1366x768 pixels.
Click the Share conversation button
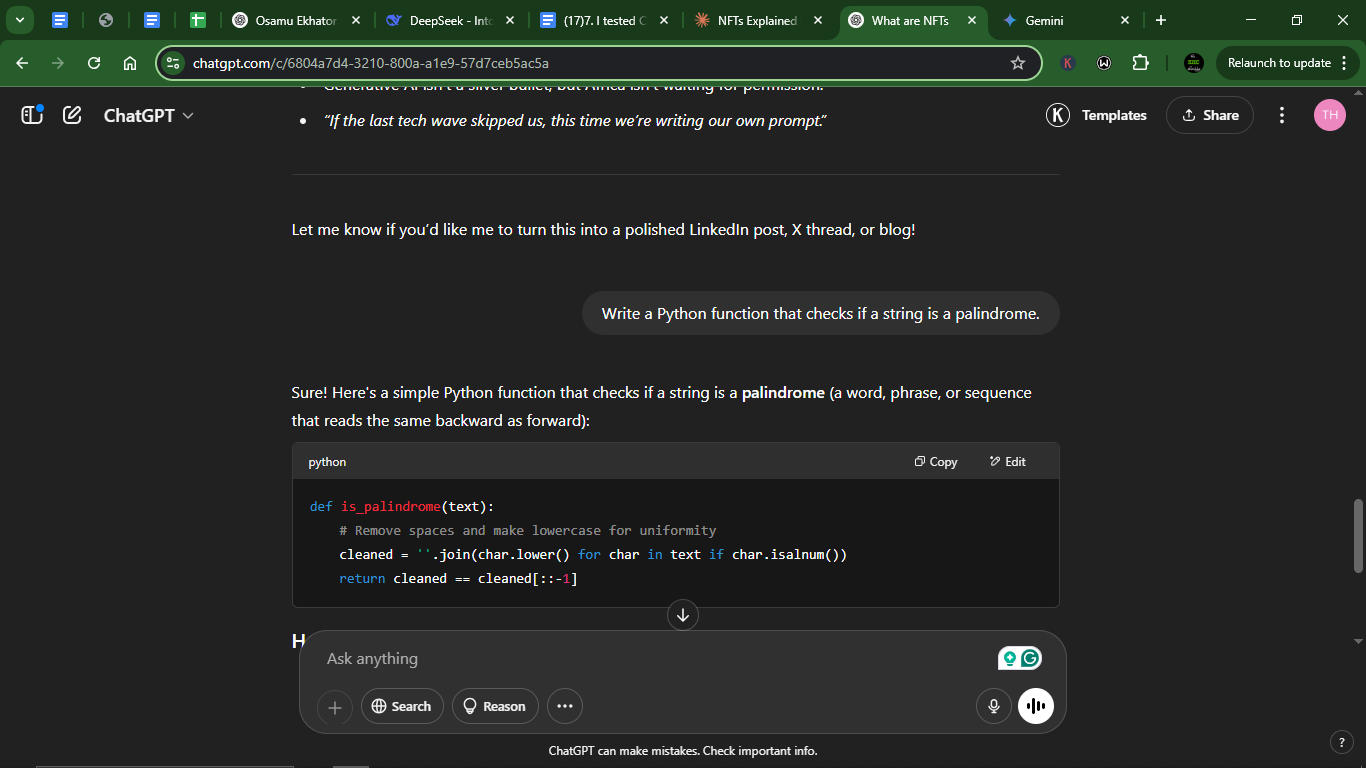click(1210, 115)
